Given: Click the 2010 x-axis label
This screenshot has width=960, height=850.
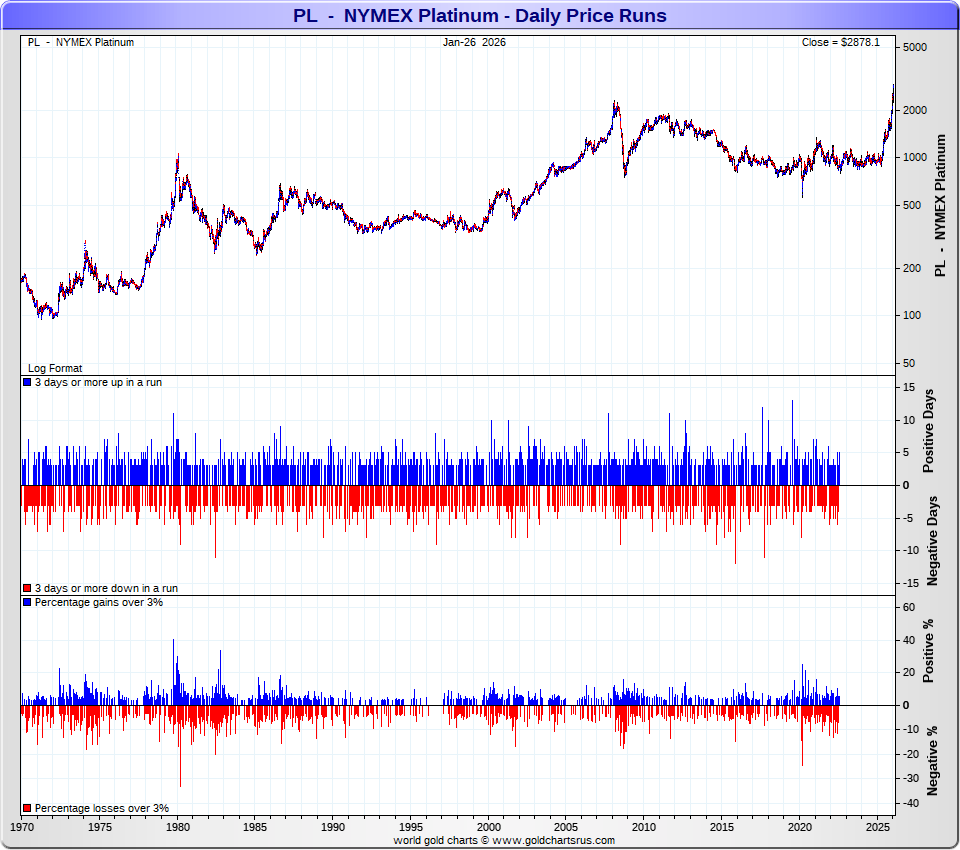Looking at the screenshot, I should pyautogui.click(x=643, y=827).
